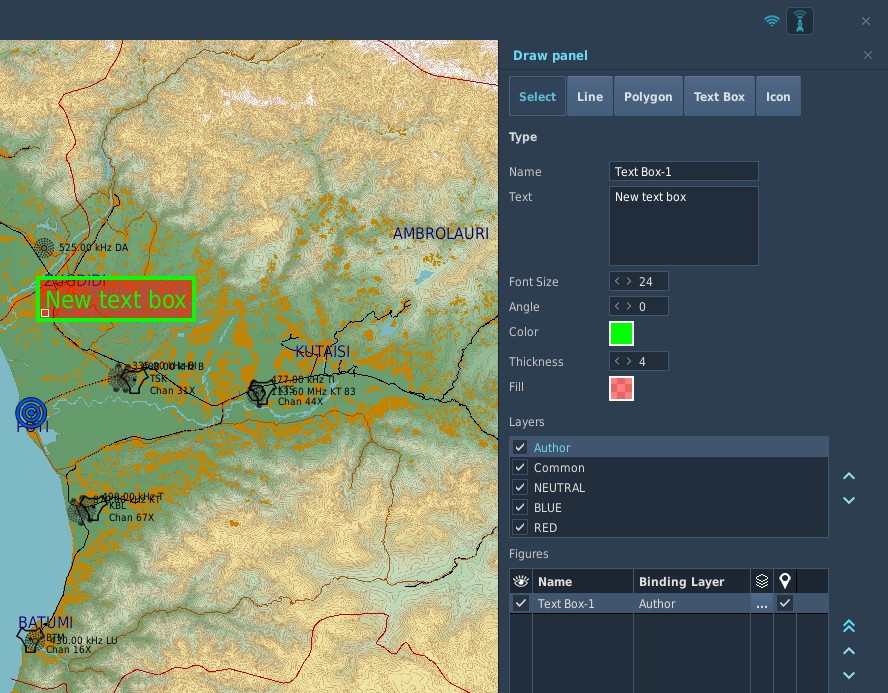Increase the Angle value
Viewport: 888px width, 693px height.
pyautogui.click(x=629, y=306)
